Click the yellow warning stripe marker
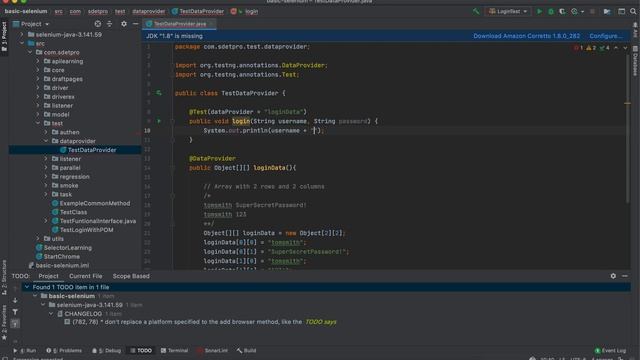Image resolution: width=640 pixels, height=360 pixels. tap(627, 103)
